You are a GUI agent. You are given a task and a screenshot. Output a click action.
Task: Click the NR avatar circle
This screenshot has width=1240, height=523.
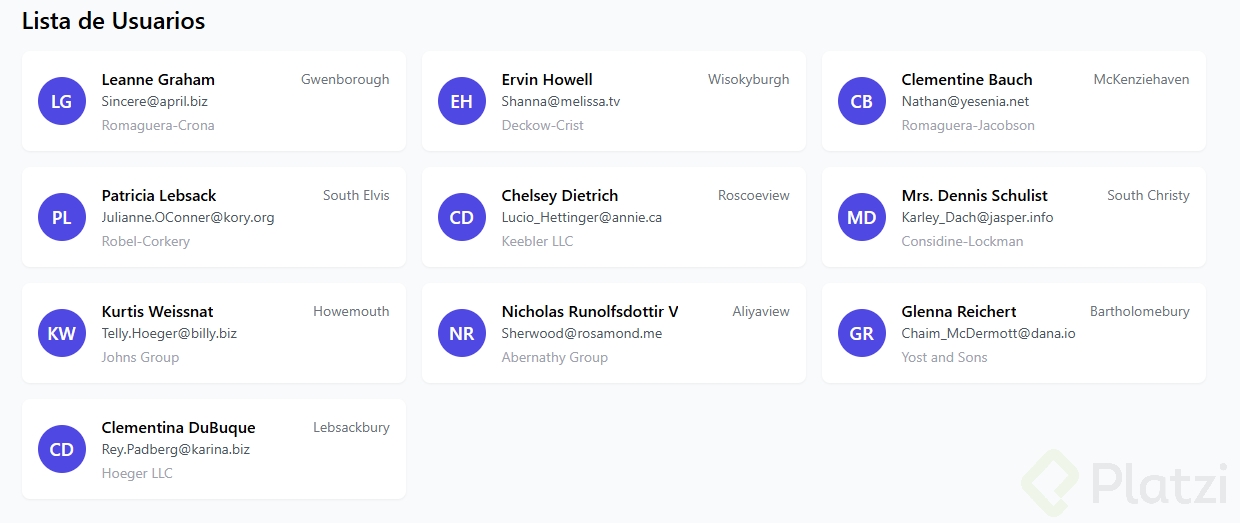coord(462,333)
